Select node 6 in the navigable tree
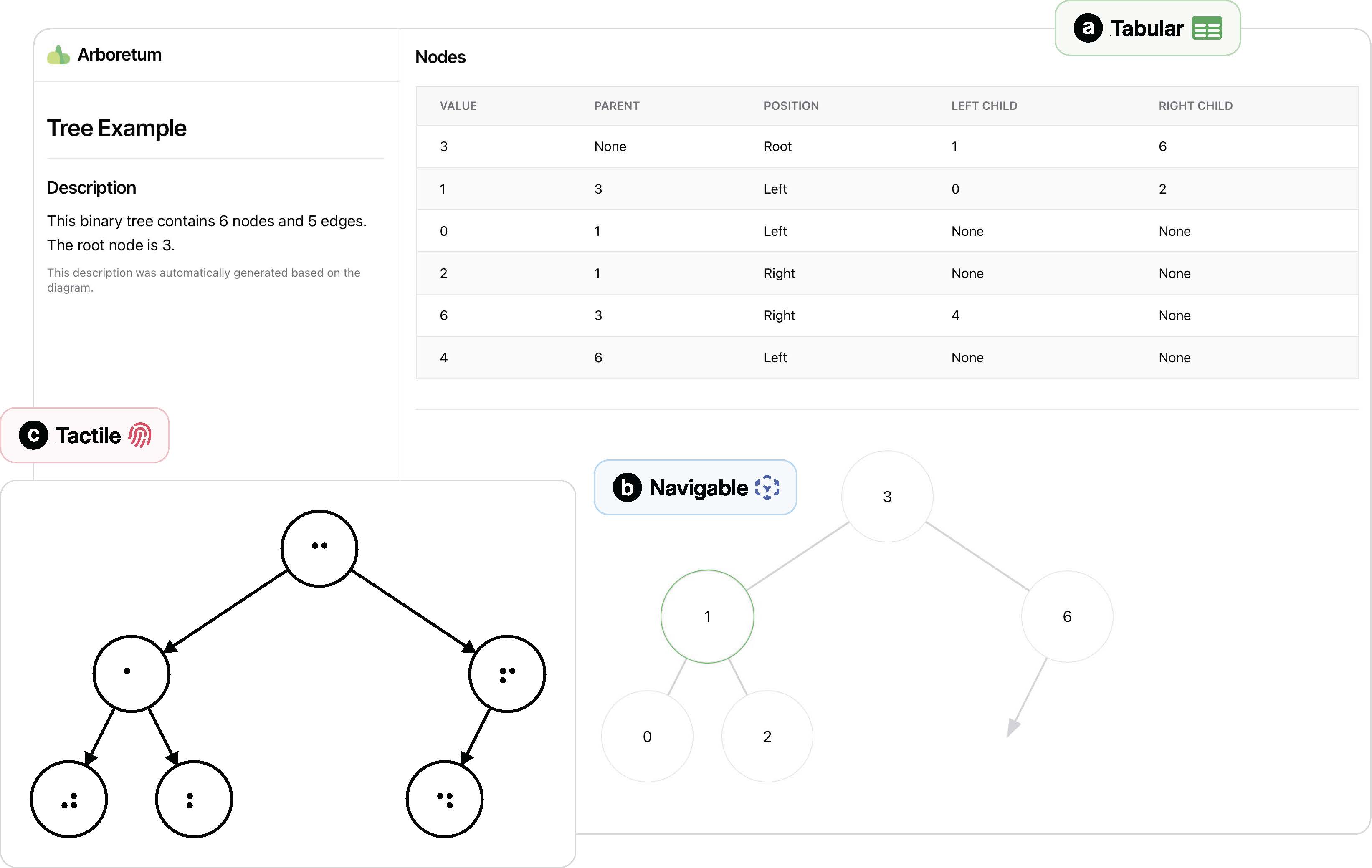Screen dimensions: 1372x868 pyautogui.click(x=1067, y=616)
